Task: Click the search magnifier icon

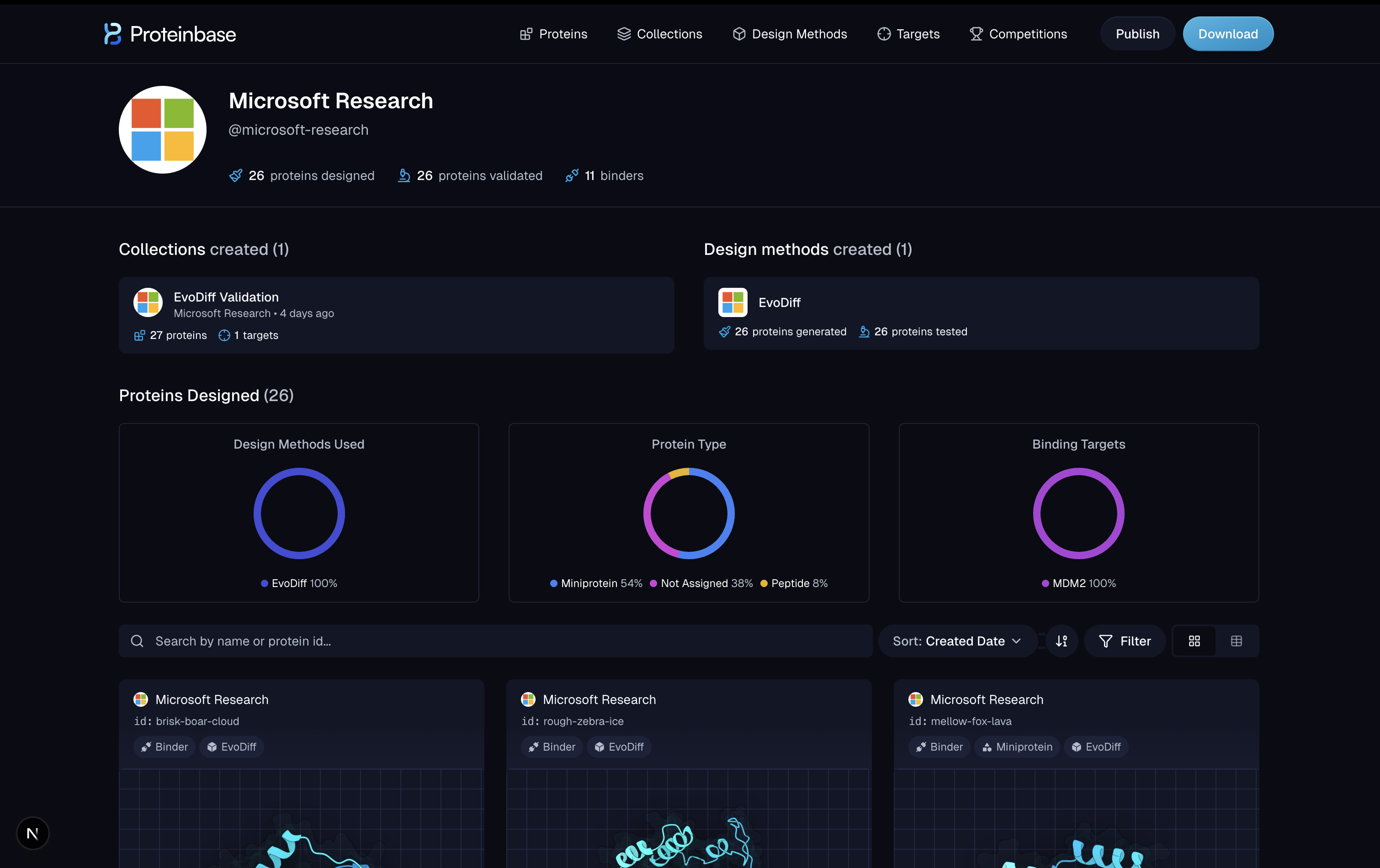Action: (137, 641)
